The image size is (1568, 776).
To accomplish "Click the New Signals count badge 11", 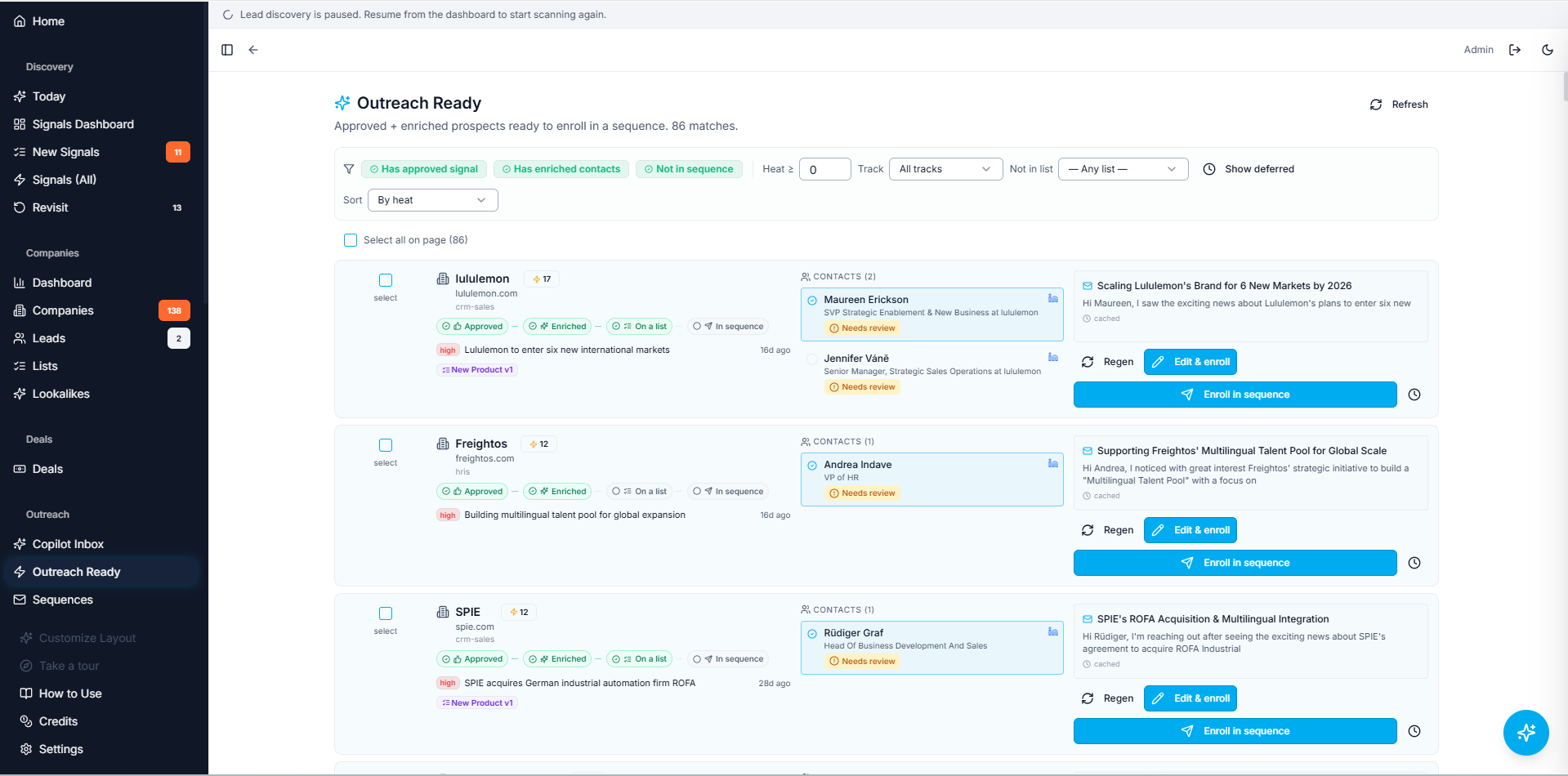I will pos(178,152).
